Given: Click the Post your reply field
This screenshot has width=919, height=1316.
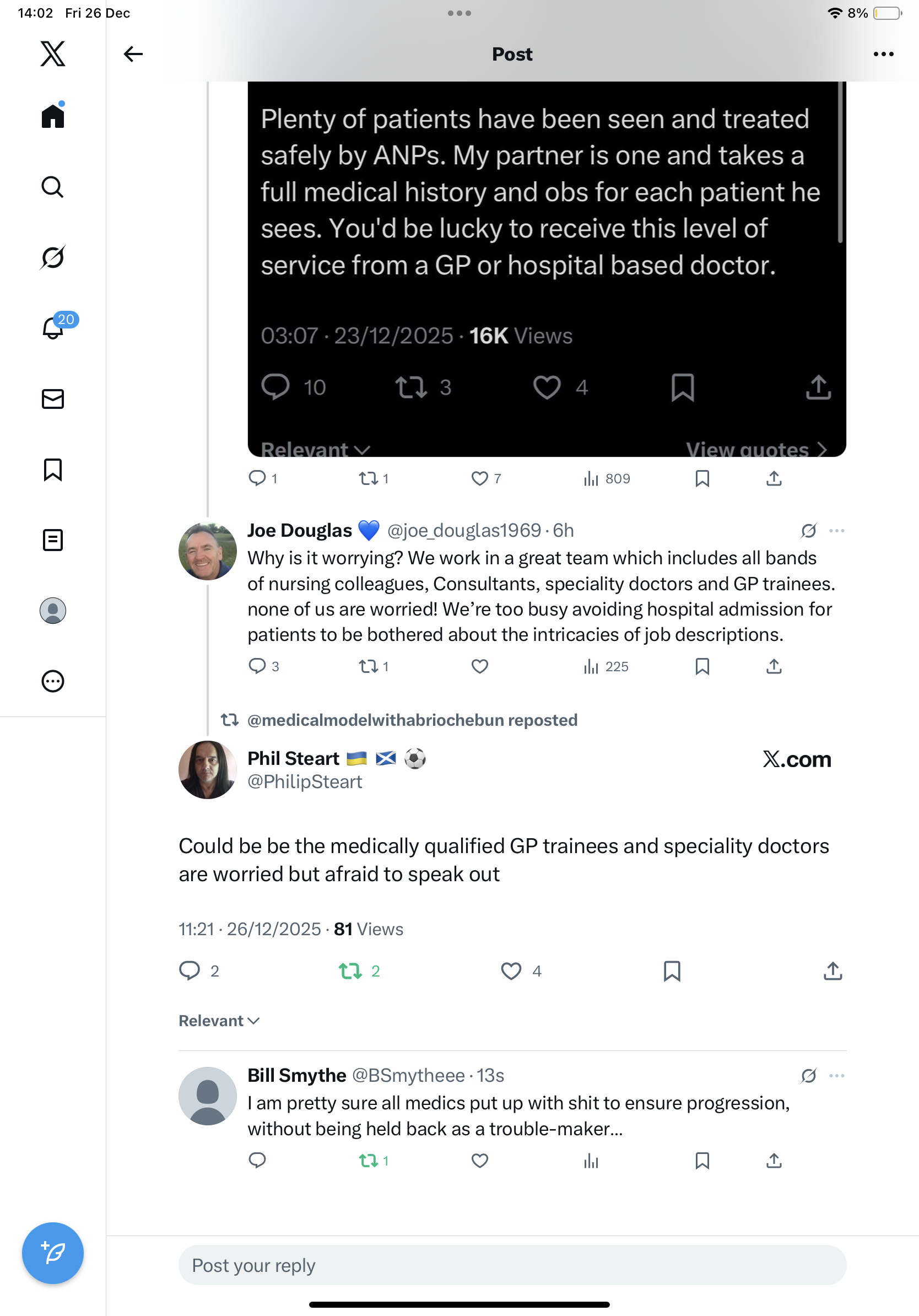Looking at the screenshot, I should pos(512,1265).
